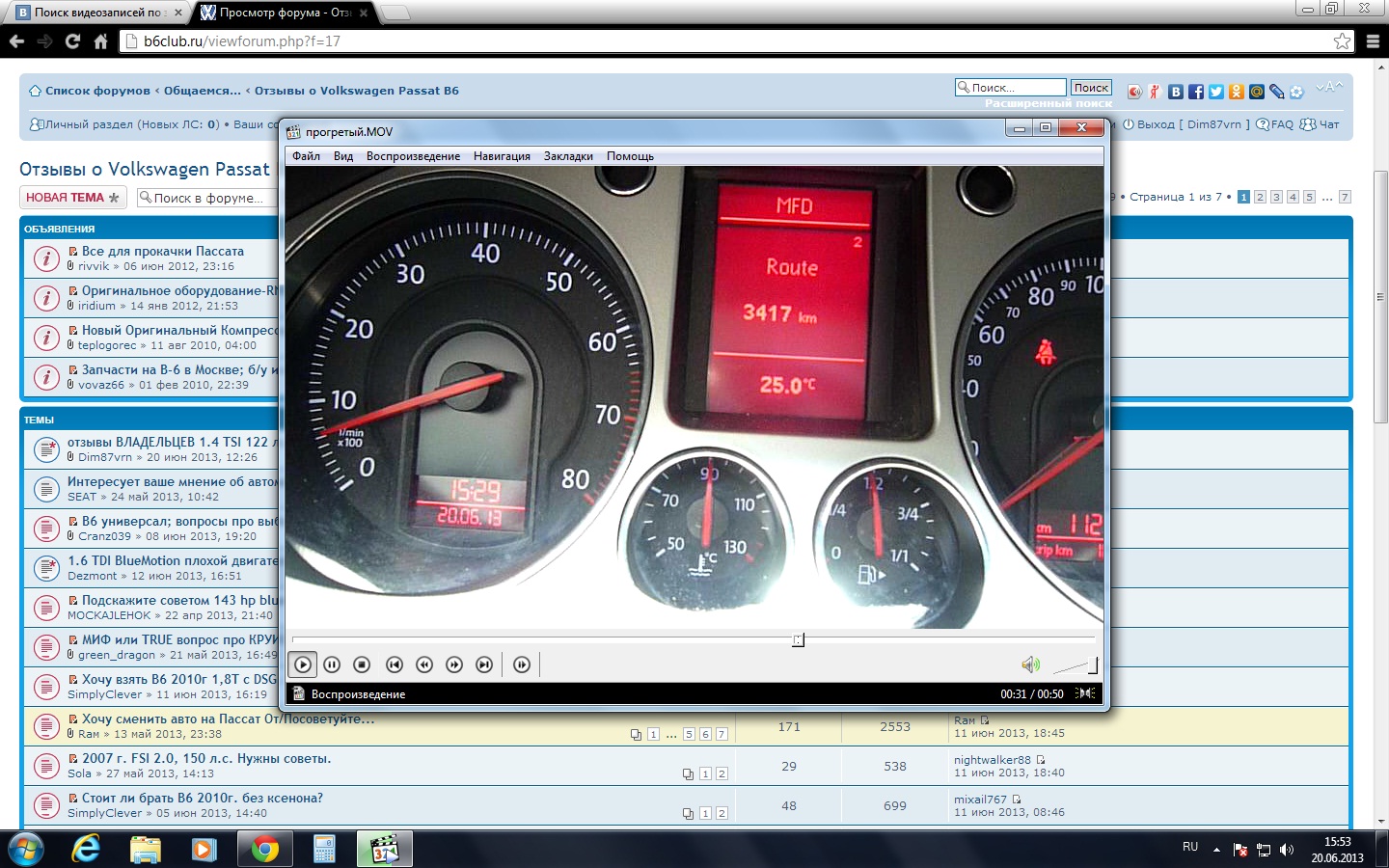The width and height of the screenshot is (1389, 868).
Task: Click the forum search input field
Action: [206, 198]
